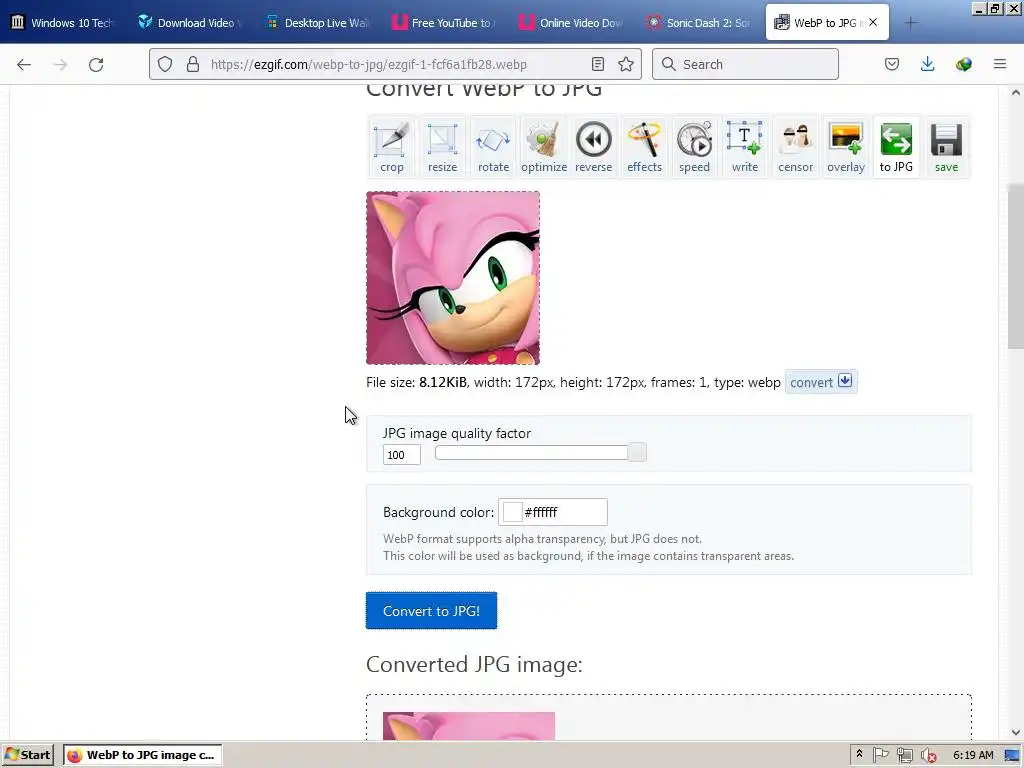
Task: Switch to Download Video tab
Action: [189, 23]
